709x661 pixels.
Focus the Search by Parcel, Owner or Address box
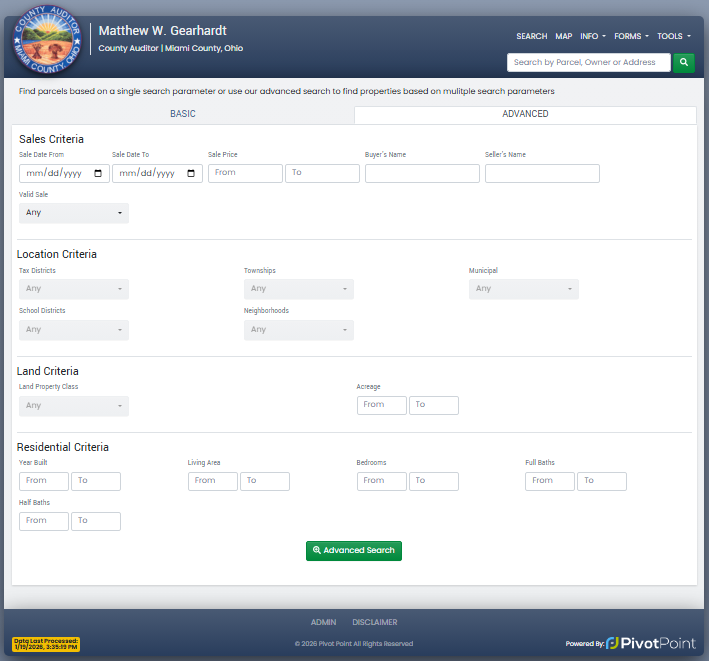click(588, 63)
